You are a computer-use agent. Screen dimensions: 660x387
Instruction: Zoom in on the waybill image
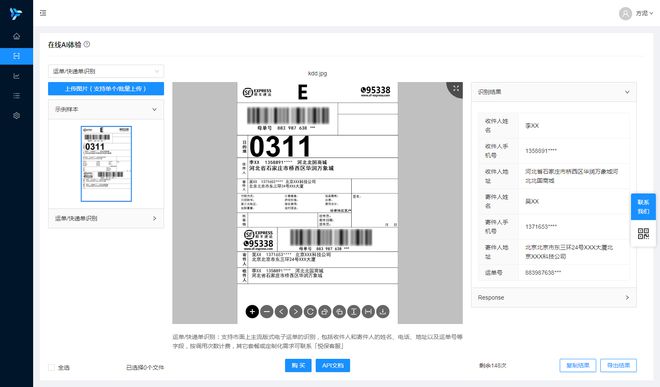coord(252,312)
